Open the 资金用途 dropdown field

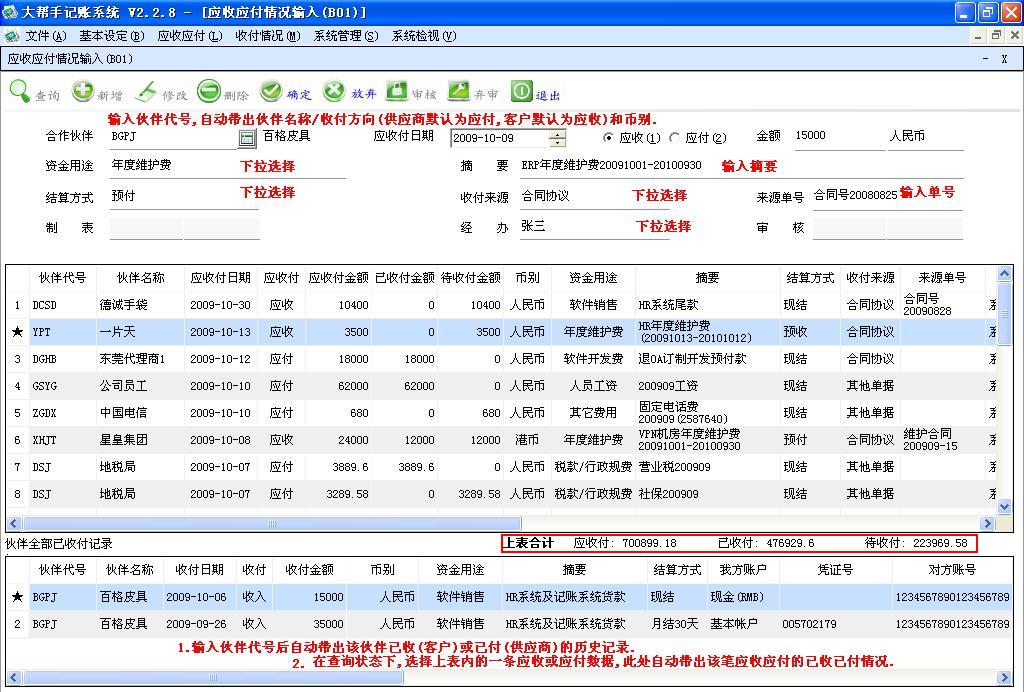point(226,165)
